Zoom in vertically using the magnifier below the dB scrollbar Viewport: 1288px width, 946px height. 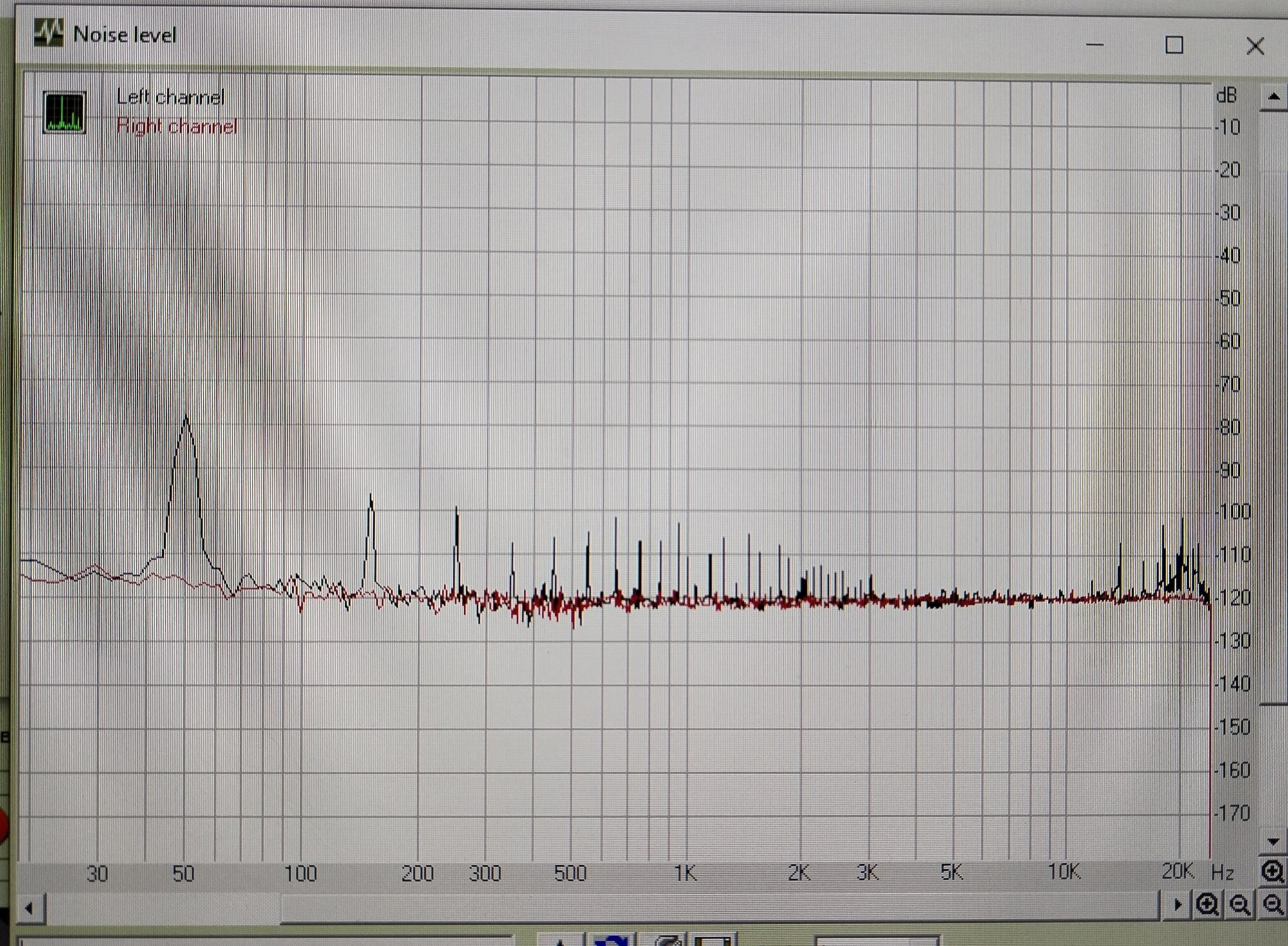[x=1273, y=872]
